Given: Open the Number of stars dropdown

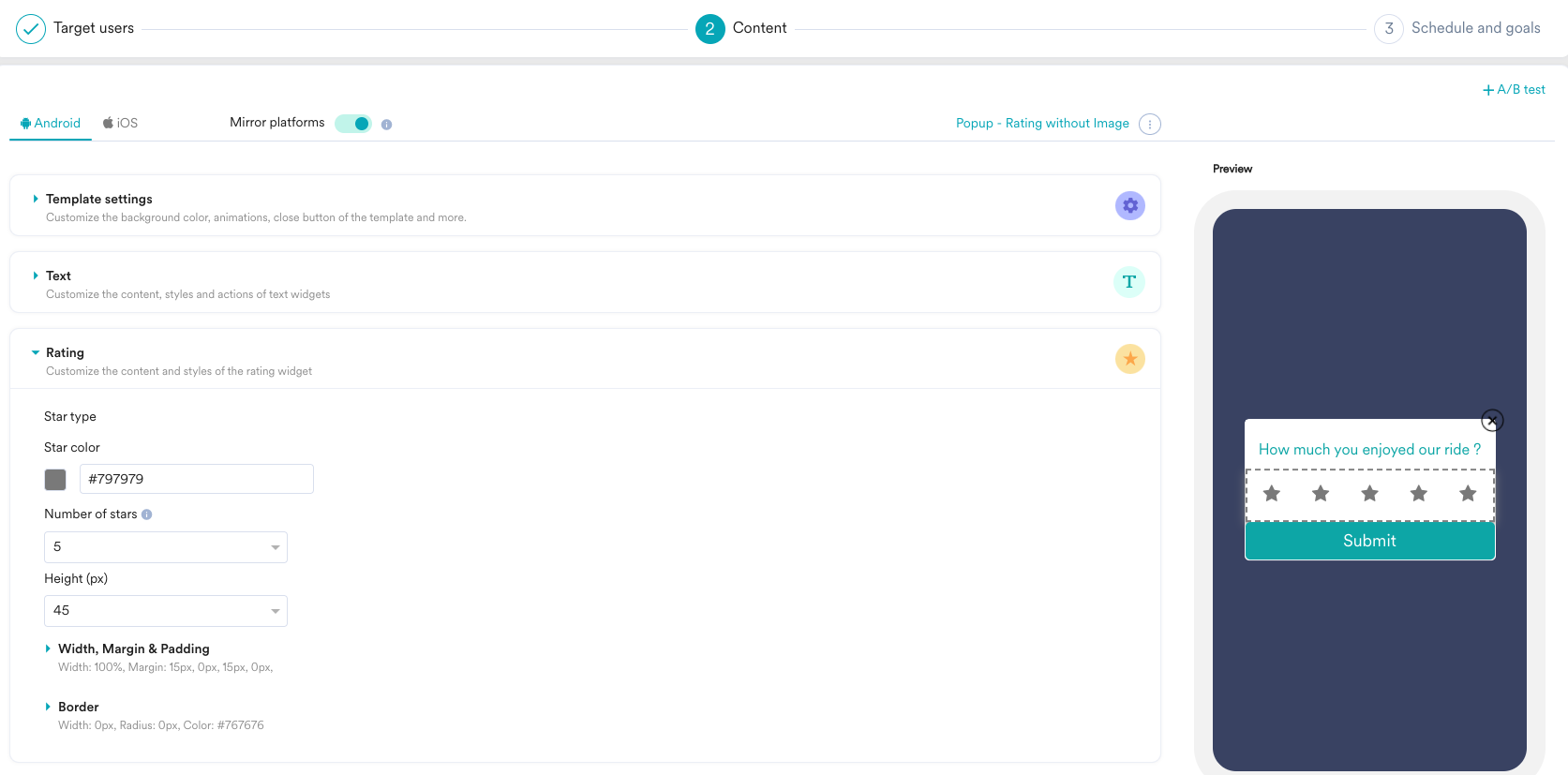Looking at the screenshot, I should [166, 547].
